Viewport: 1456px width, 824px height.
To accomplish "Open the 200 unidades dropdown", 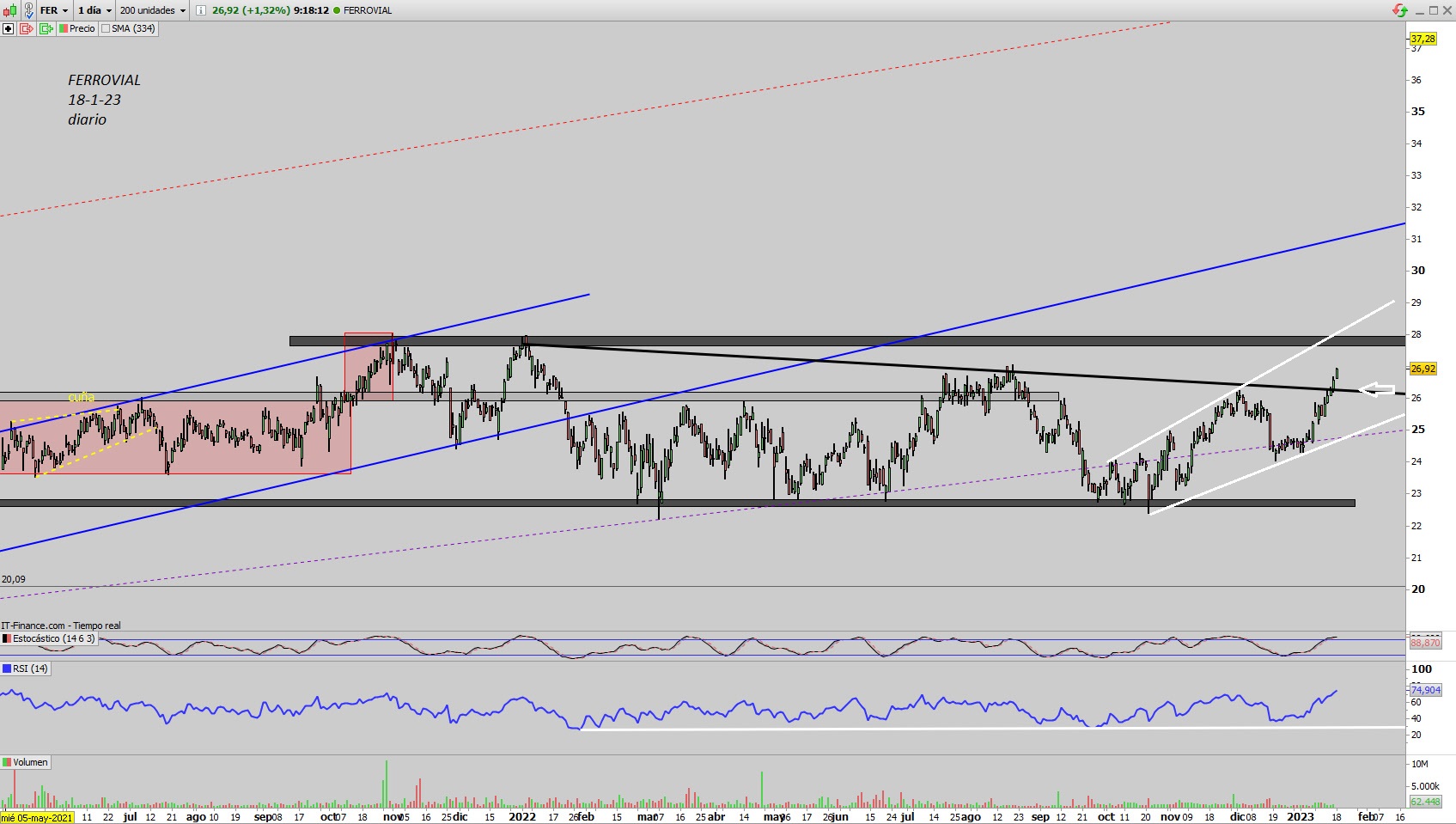I will coord(153,10).
